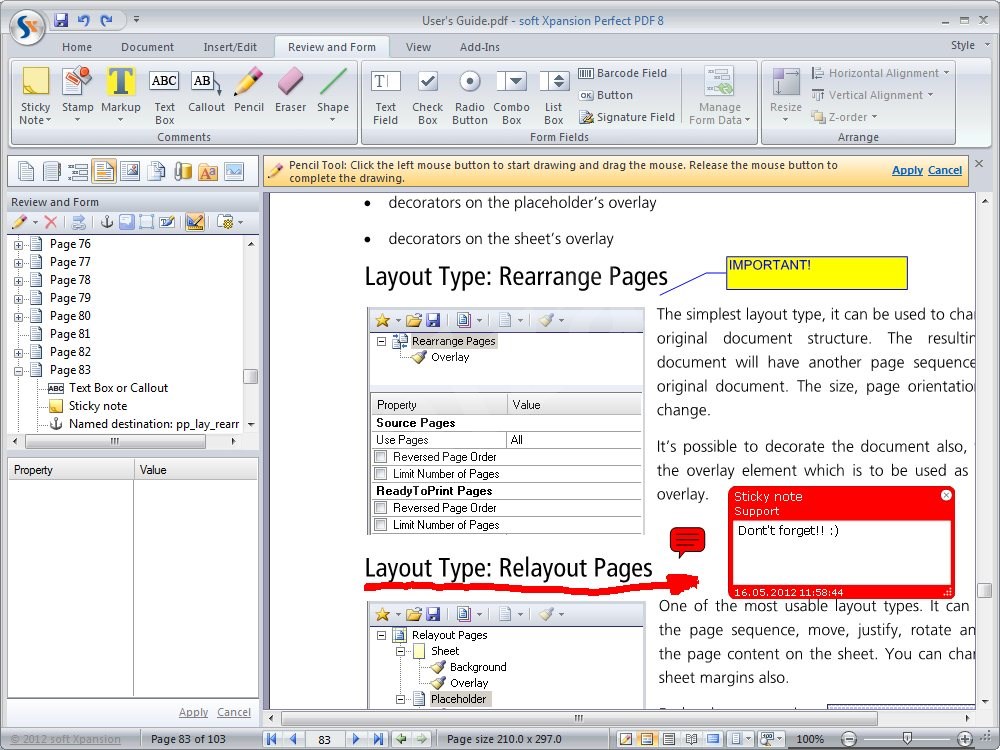Select the Pencil tool in ribbon

(x=249, y=89)
